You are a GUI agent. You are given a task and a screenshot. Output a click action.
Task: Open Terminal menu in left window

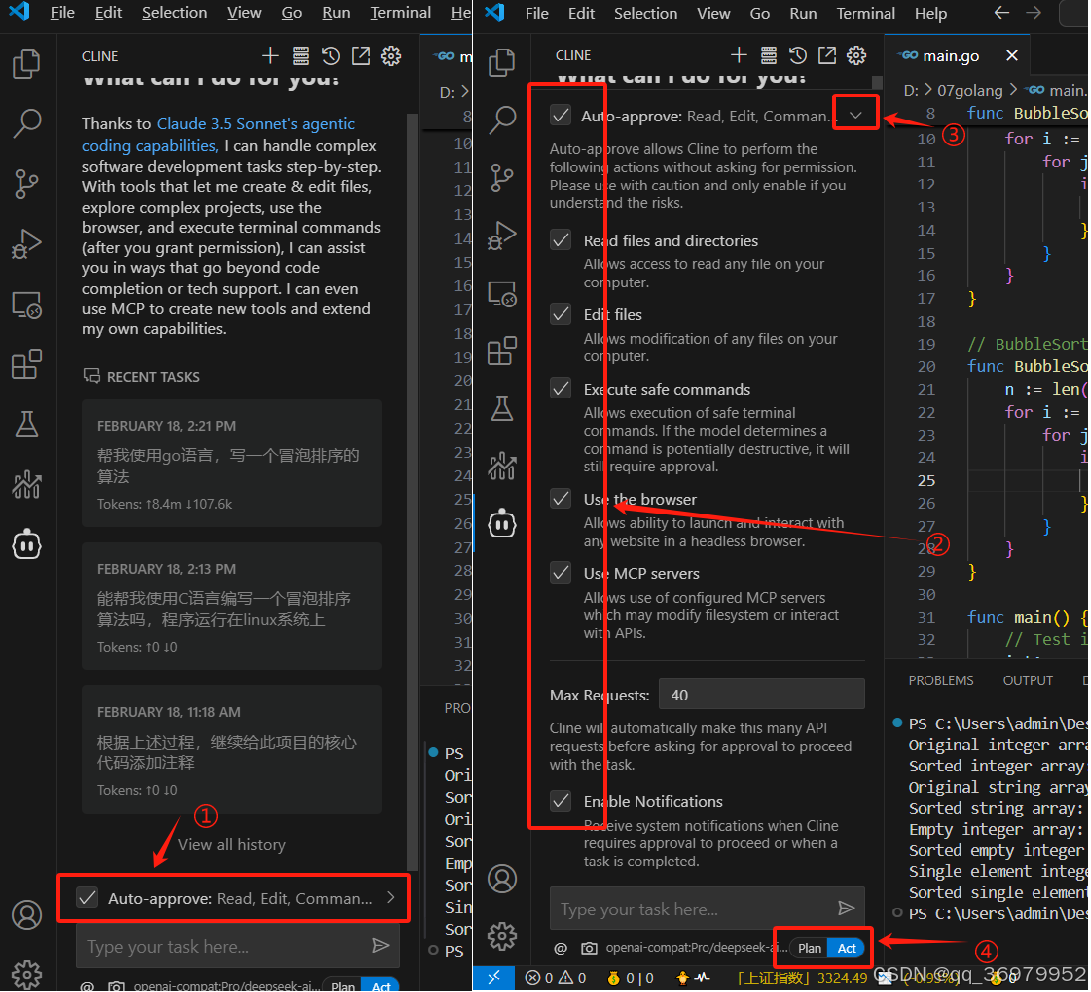[401, 13]
